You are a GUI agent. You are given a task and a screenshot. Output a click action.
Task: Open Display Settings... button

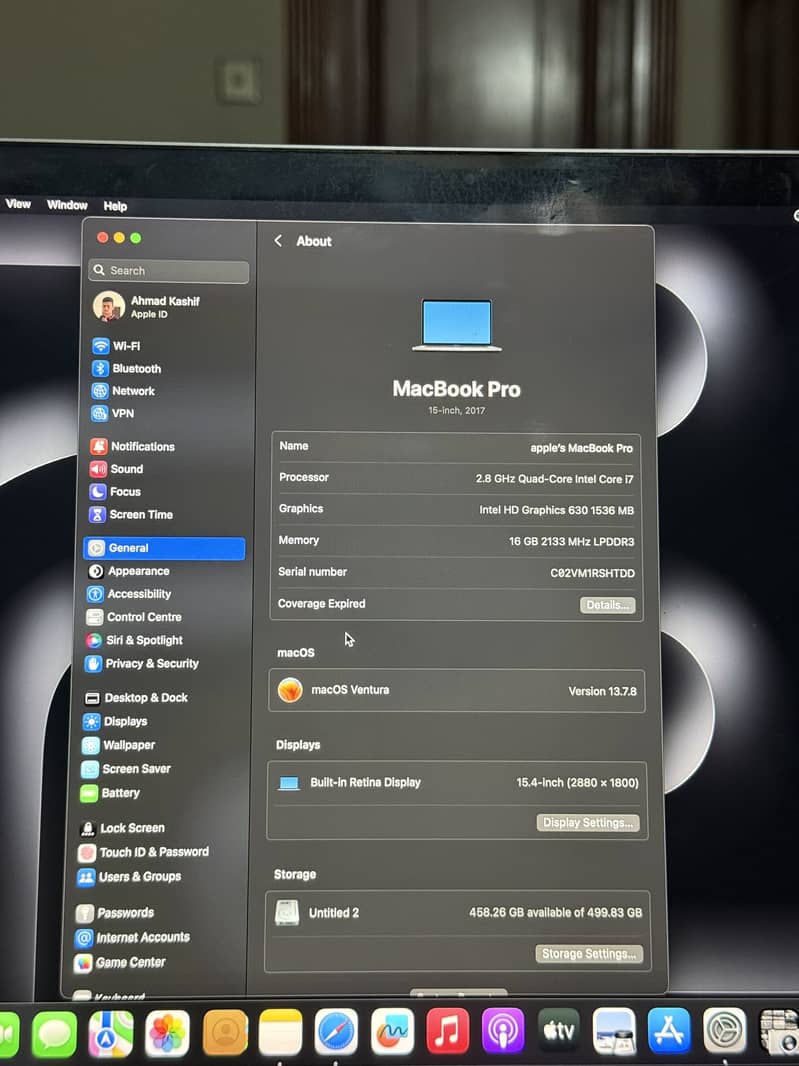coord(588,823)
